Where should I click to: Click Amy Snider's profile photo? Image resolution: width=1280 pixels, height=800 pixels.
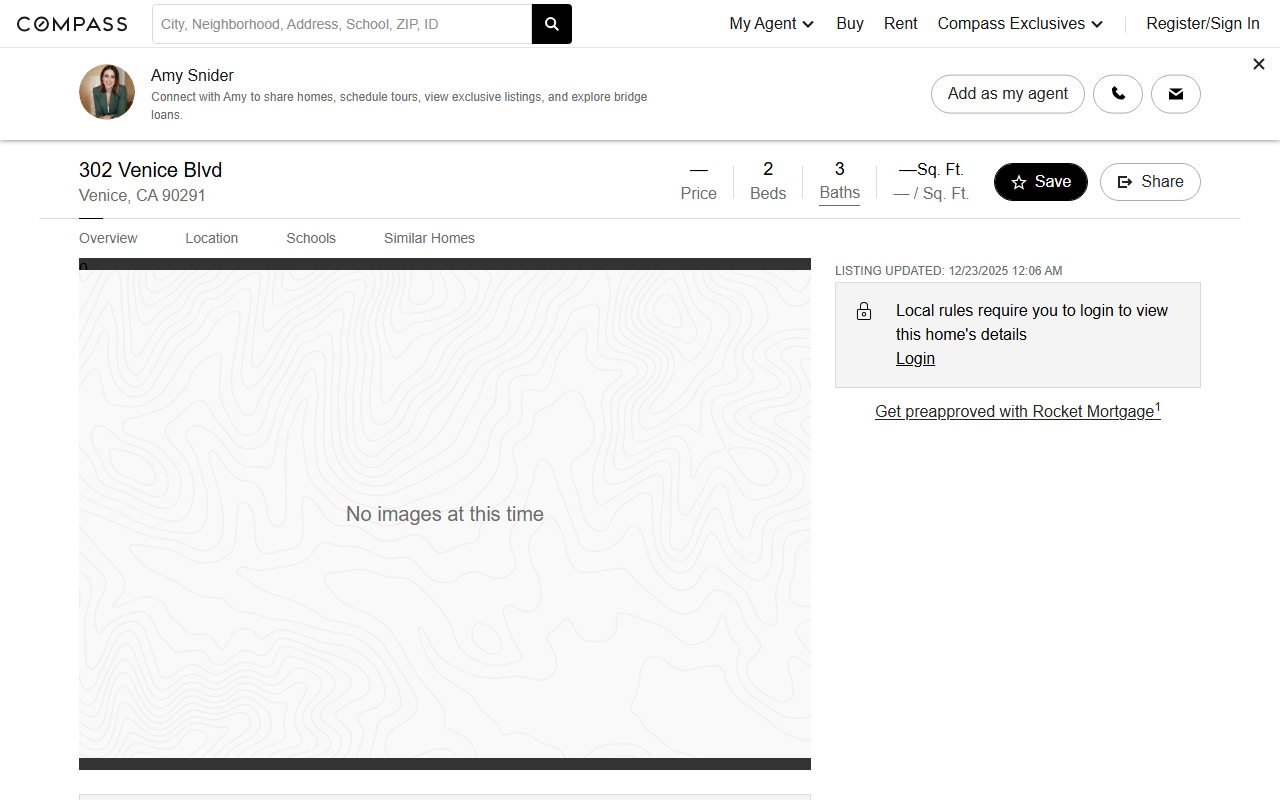107,92
